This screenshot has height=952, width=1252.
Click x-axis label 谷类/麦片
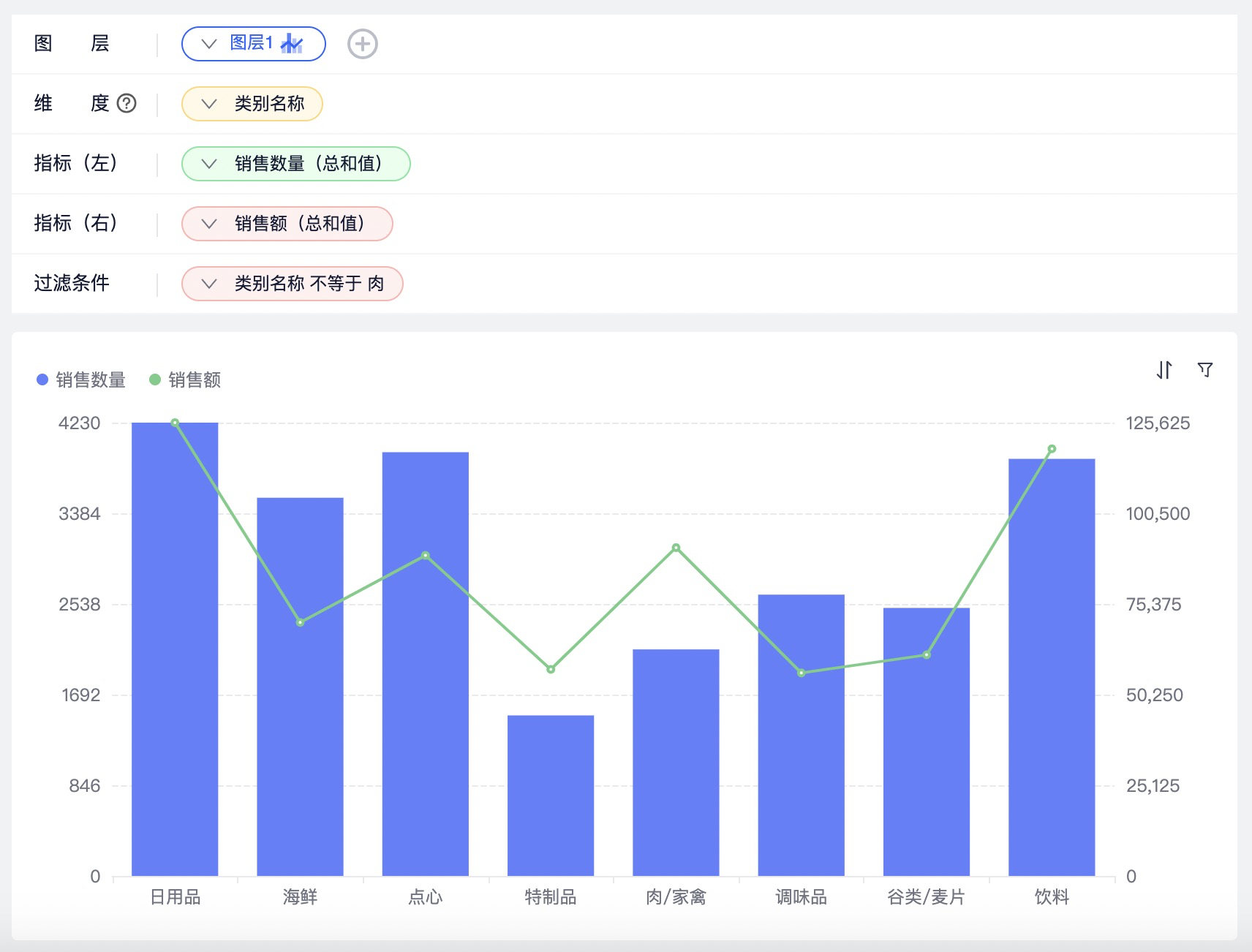pyautogui.click(x=927, y=897)
